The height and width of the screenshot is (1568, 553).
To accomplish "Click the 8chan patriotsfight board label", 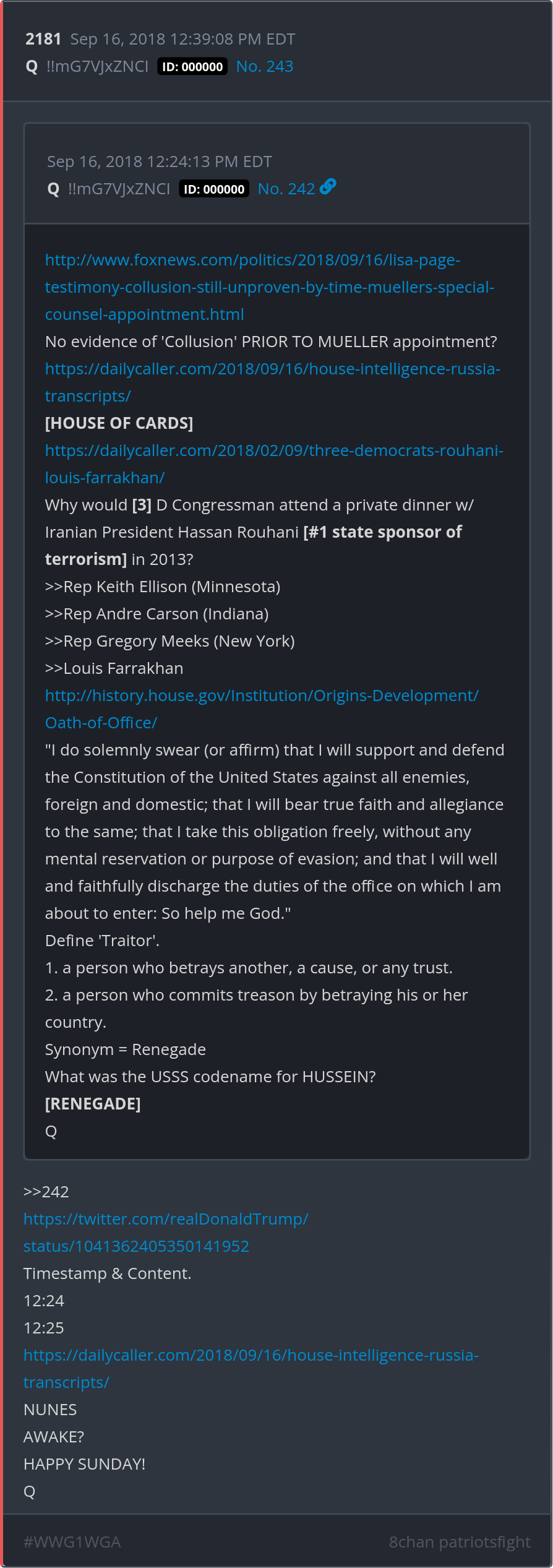I will [460, 1542].
